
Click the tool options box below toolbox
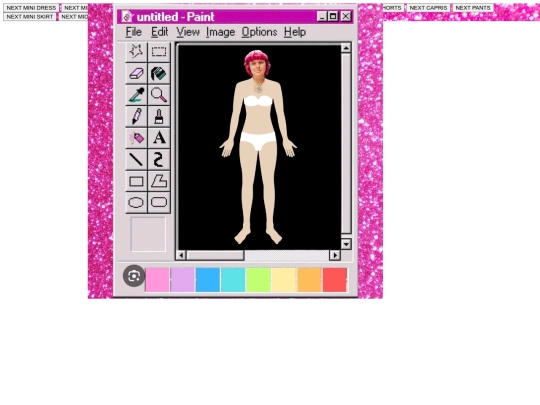click(148, 234)
